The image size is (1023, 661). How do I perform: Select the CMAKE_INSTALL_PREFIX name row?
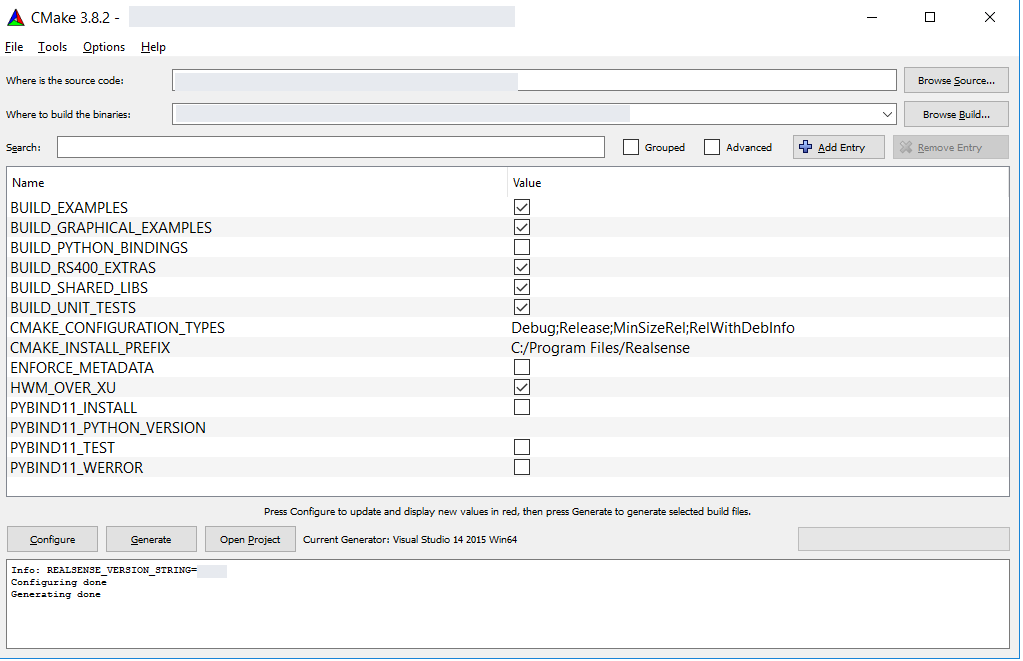click(x=90, y=348)
